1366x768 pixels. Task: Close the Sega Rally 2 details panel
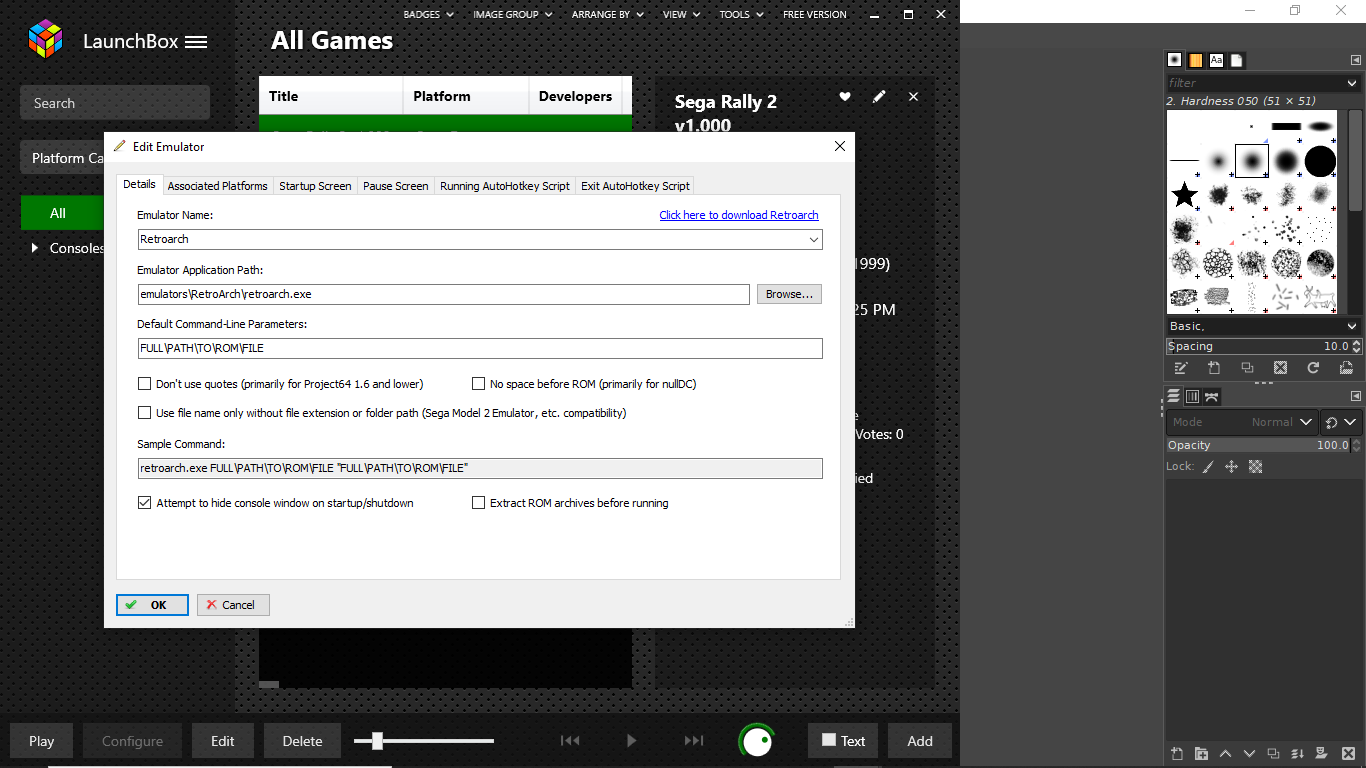point(913,97)
